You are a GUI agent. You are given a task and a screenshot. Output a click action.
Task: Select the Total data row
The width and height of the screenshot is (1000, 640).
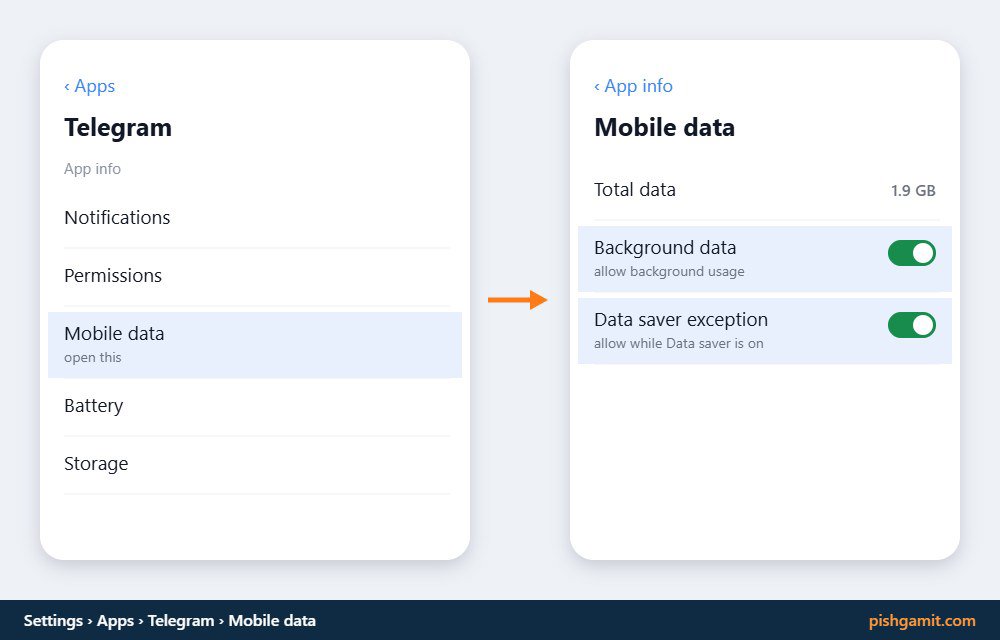click(x=765, y=190)
